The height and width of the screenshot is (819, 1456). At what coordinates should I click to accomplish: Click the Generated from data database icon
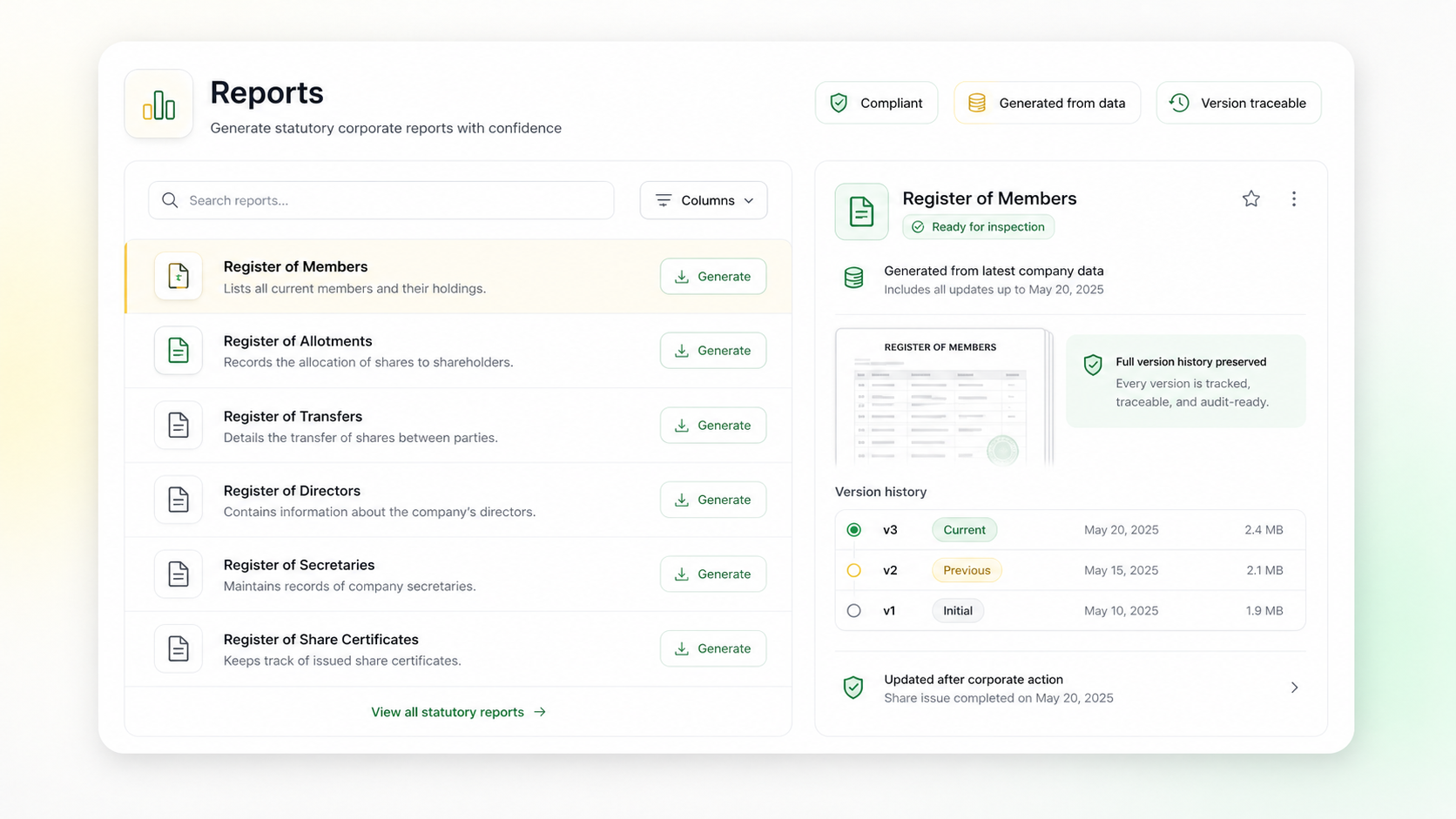977,102
